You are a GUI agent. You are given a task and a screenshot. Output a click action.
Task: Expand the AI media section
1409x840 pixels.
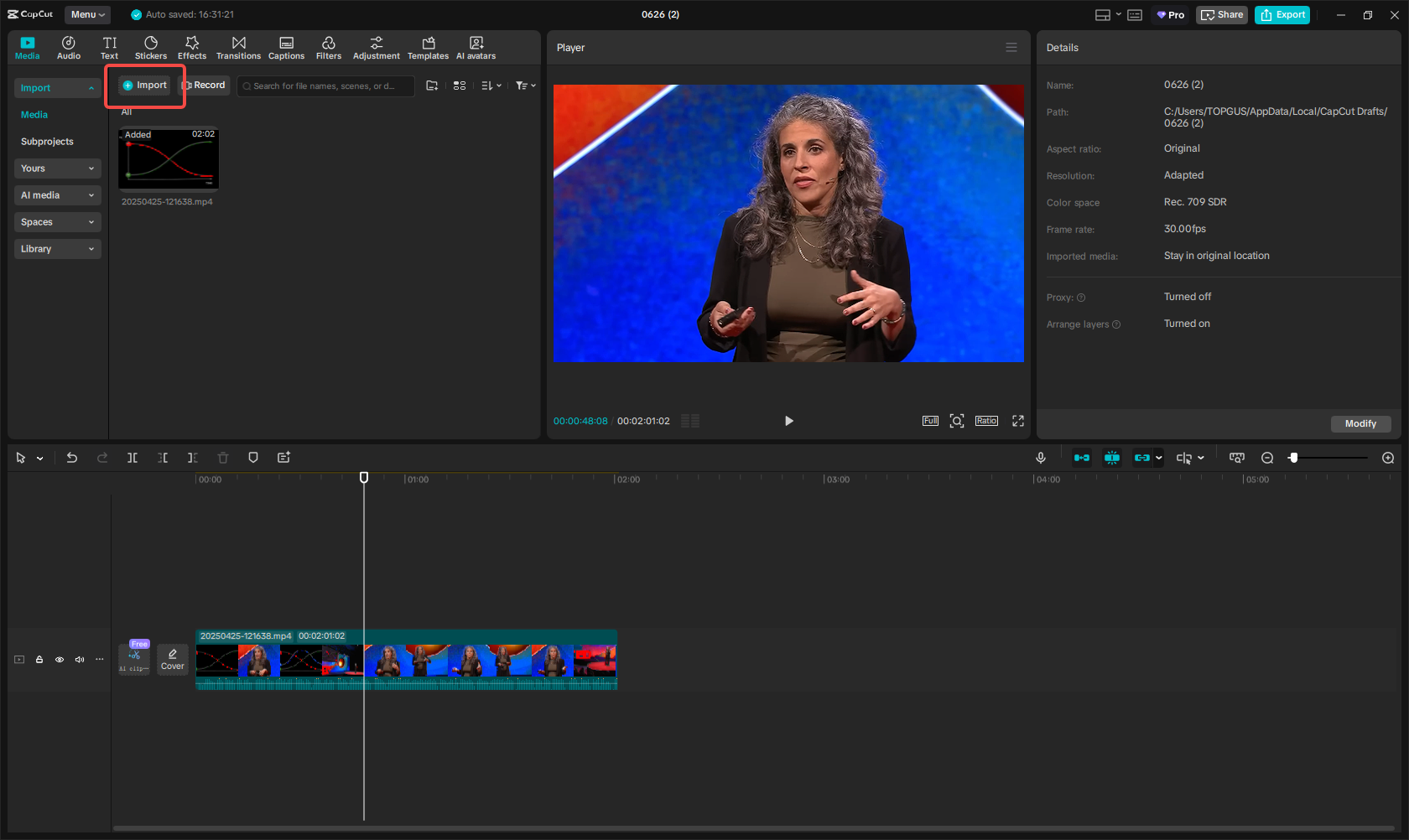coord(57,195)
